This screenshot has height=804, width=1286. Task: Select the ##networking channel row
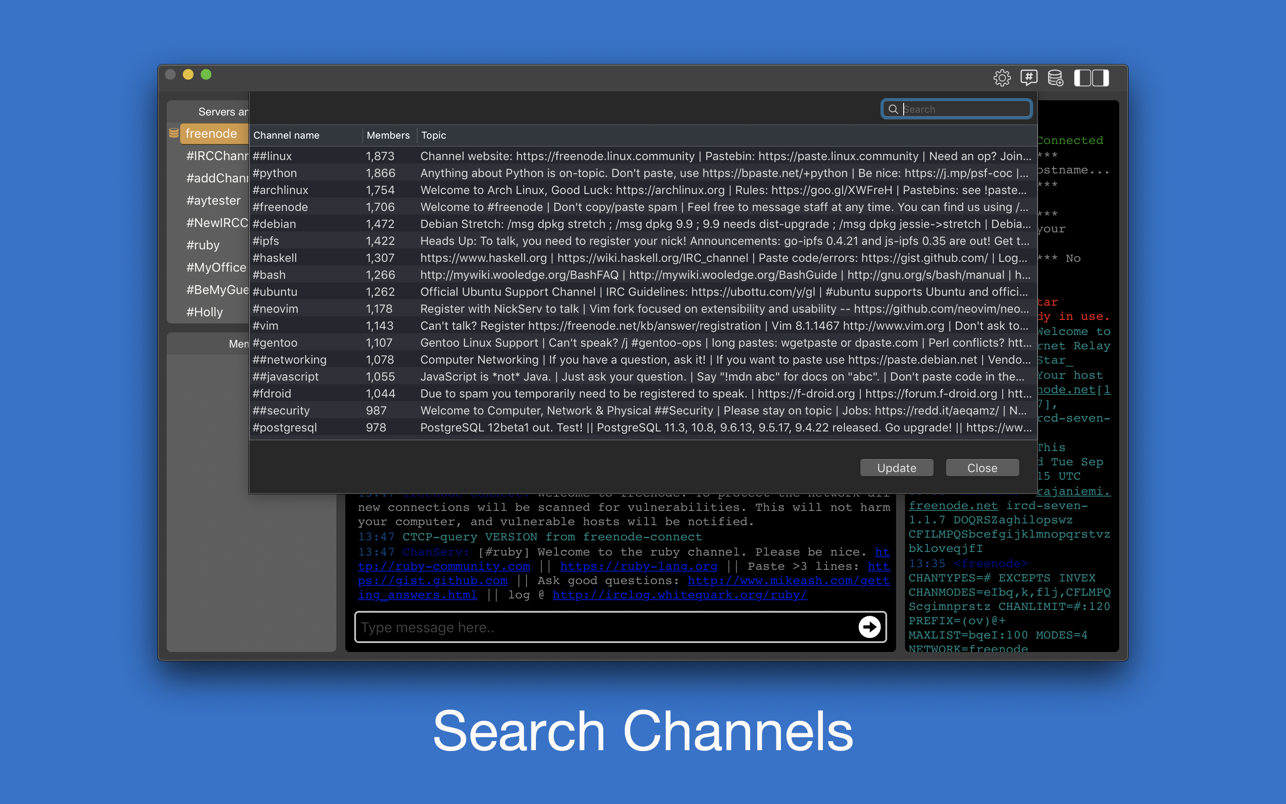point(642,360)
